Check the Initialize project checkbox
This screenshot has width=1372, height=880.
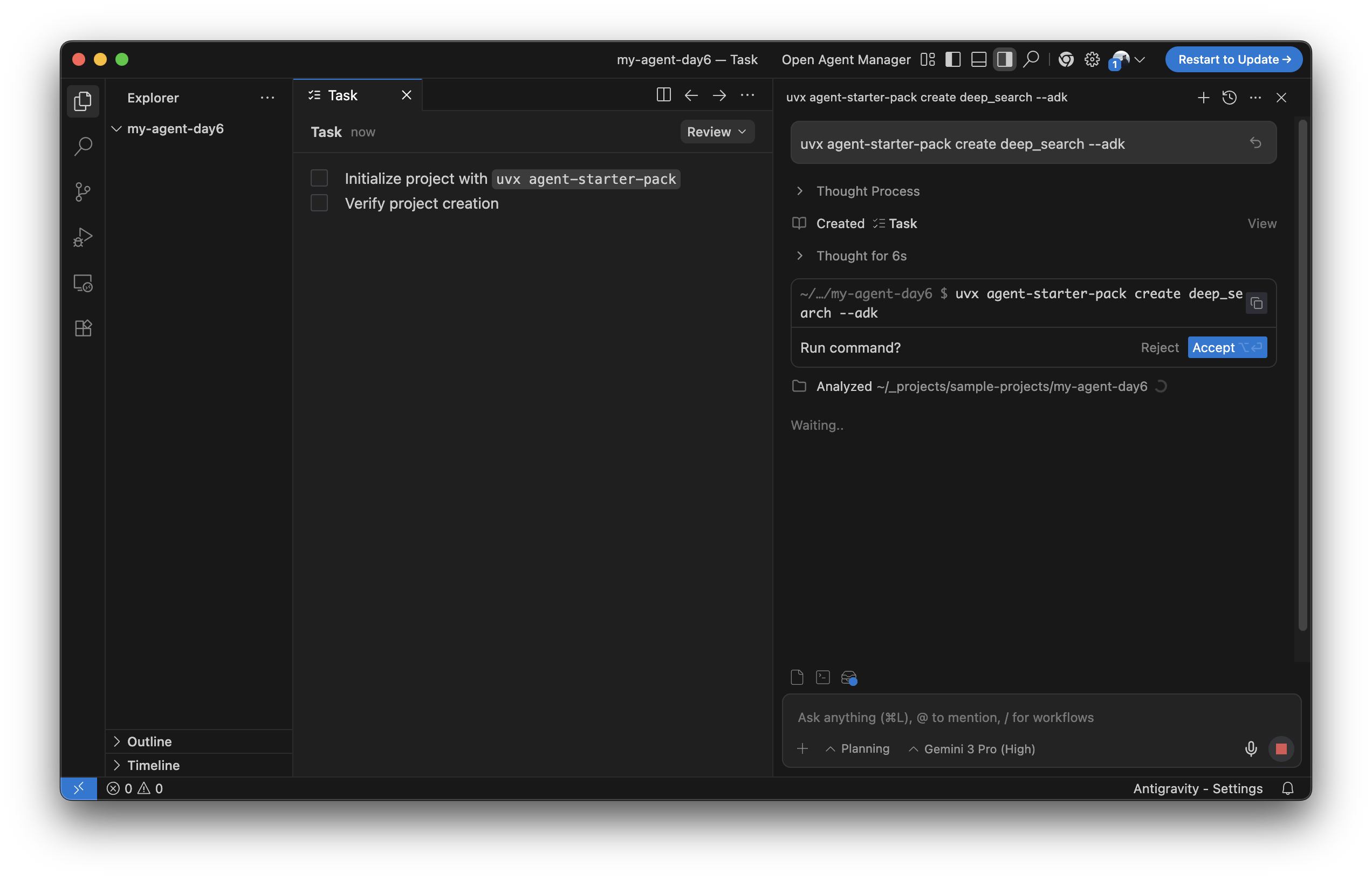pyautogui.click(x=319, y=178)
